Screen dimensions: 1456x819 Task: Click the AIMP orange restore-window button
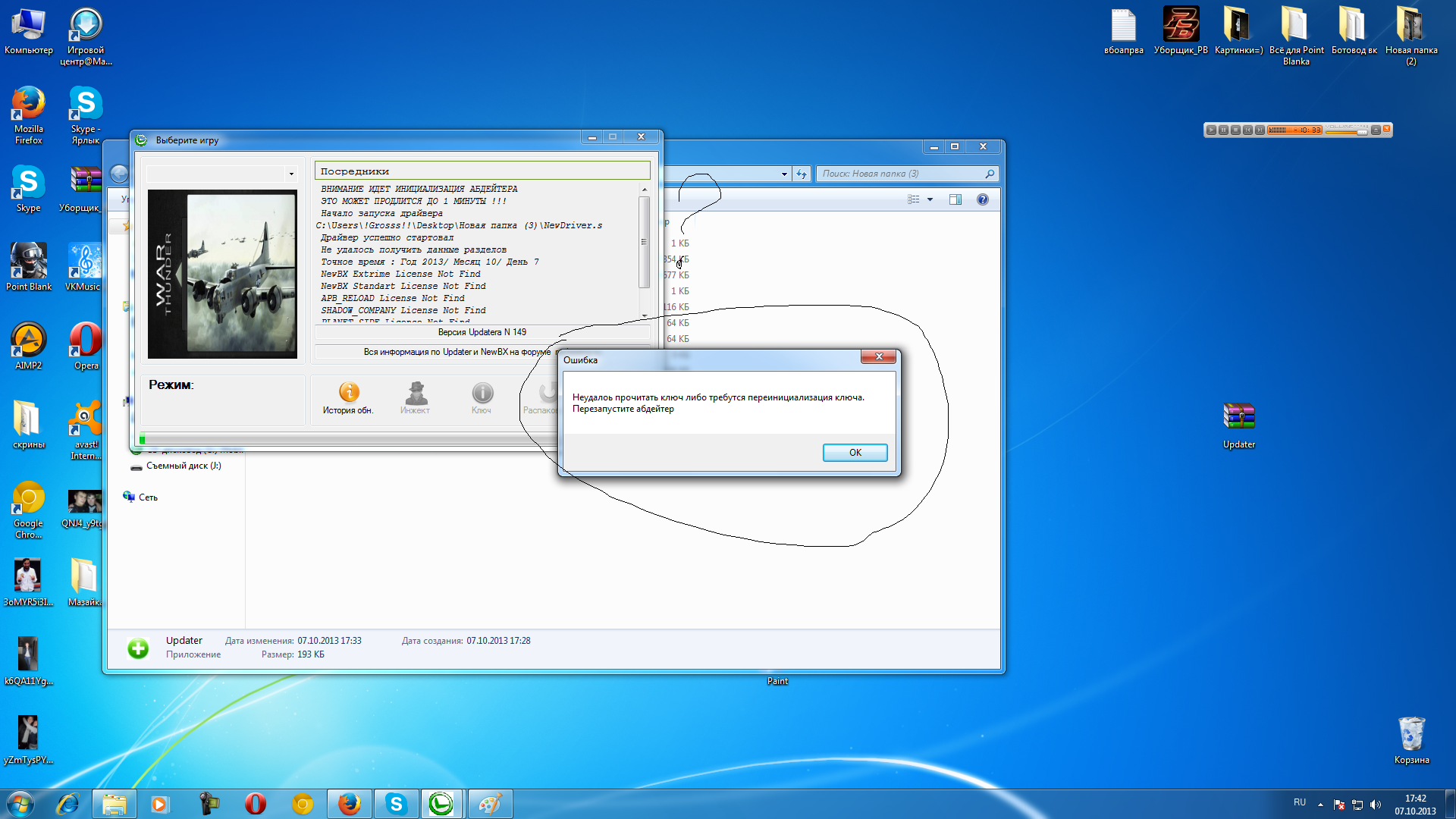coord(1386,130)
